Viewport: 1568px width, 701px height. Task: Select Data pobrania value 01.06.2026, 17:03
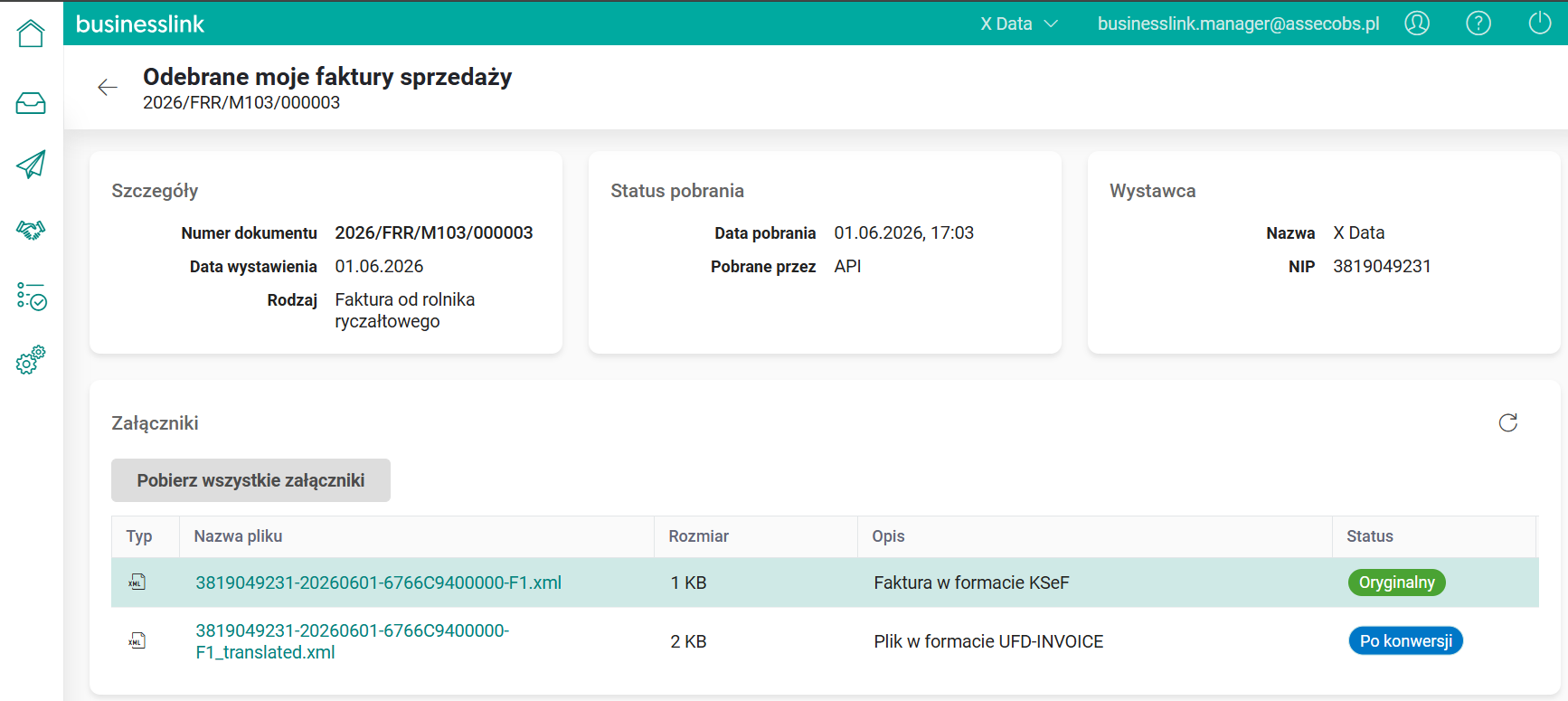(904, 232)
